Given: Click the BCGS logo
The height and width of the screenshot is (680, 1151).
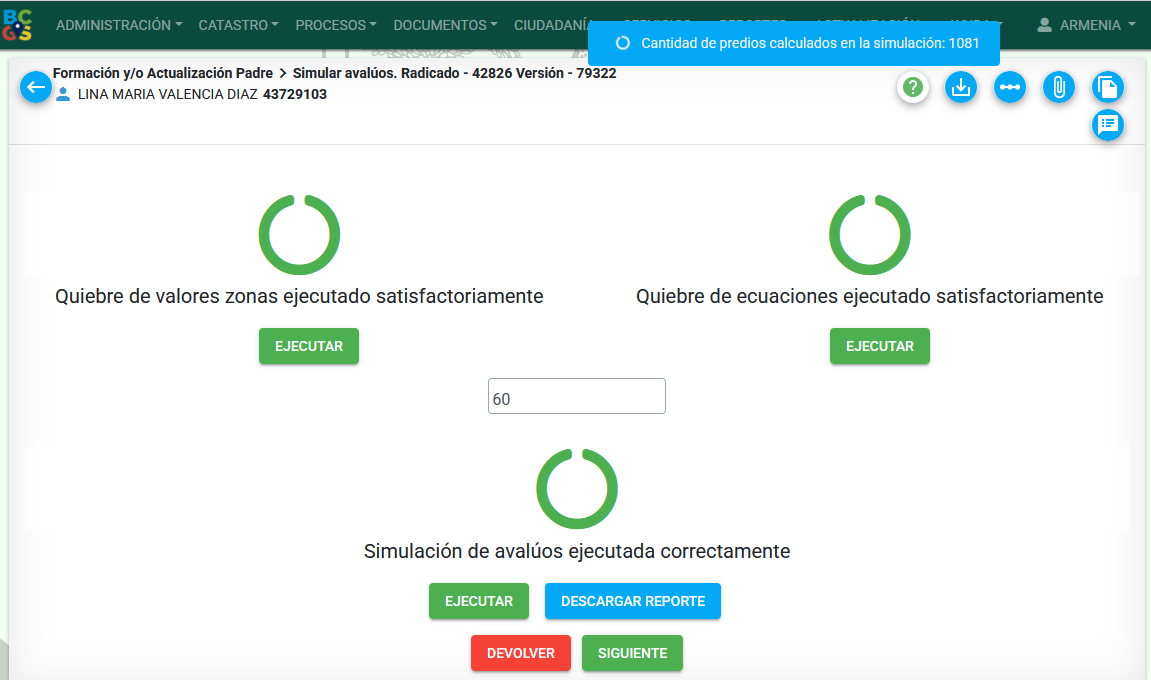Looking at the screenshot, I should [18, 25].
